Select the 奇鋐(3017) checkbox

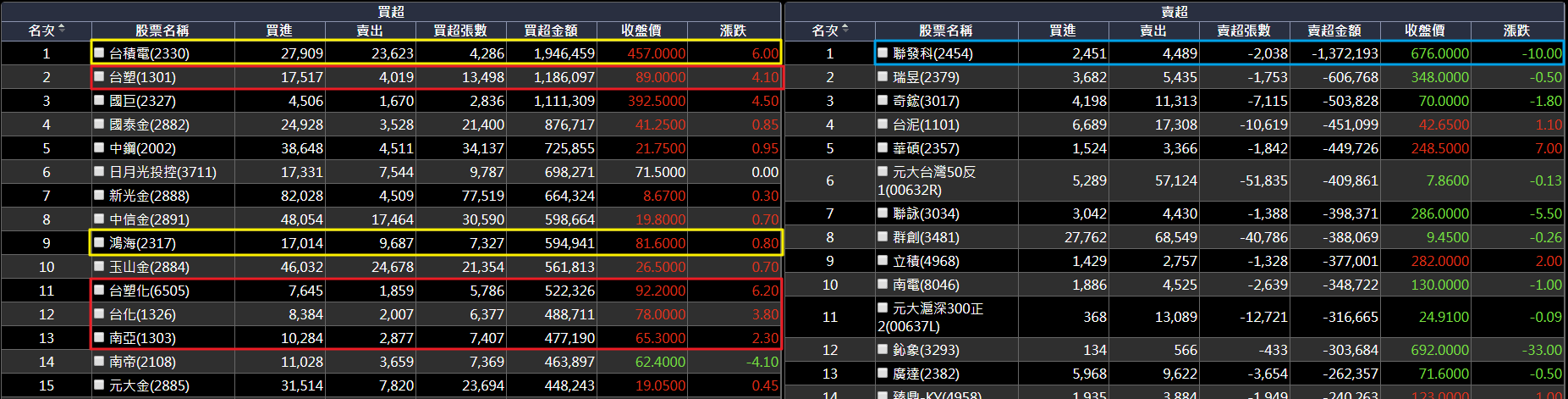pyautogui.click(x=883, y=100)
